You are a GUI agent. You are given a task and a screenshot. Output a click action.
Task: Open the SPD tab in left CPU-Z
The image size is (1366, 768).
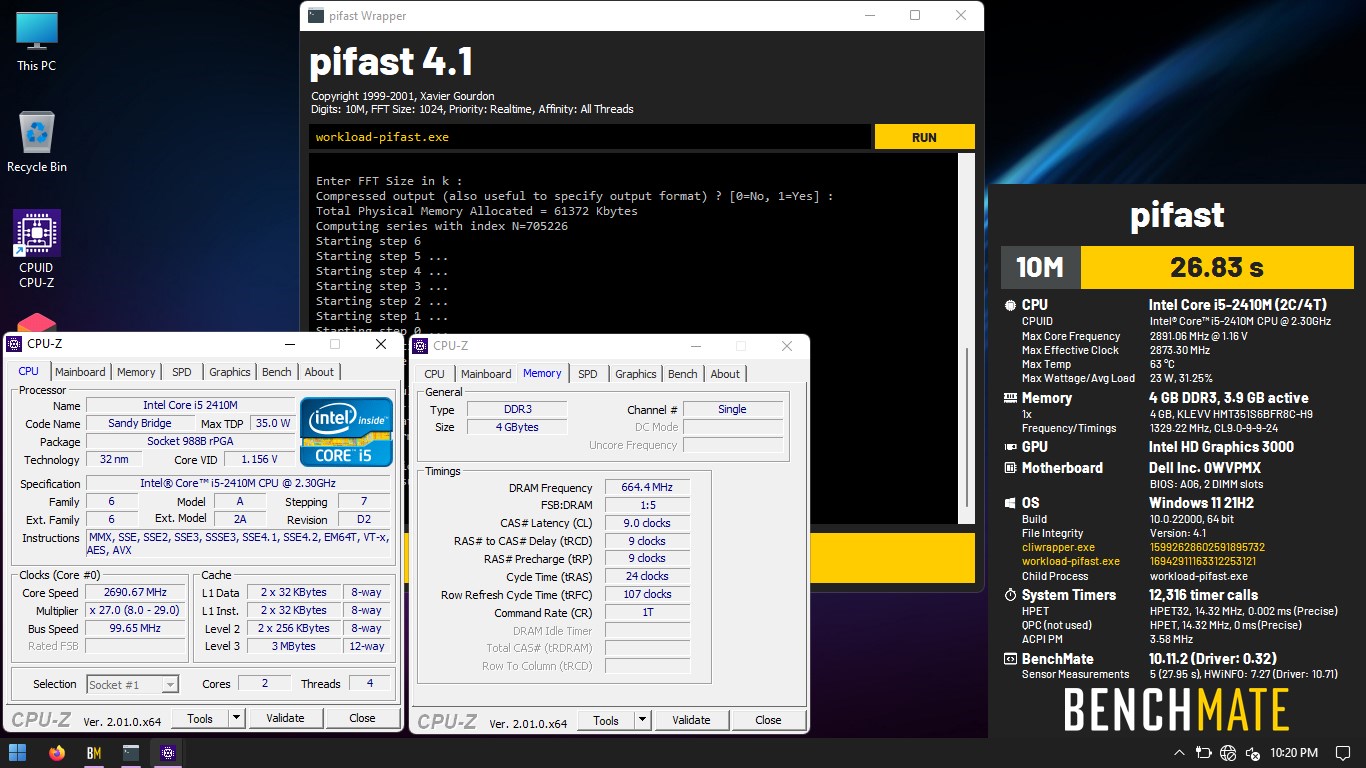pos(181,372)
